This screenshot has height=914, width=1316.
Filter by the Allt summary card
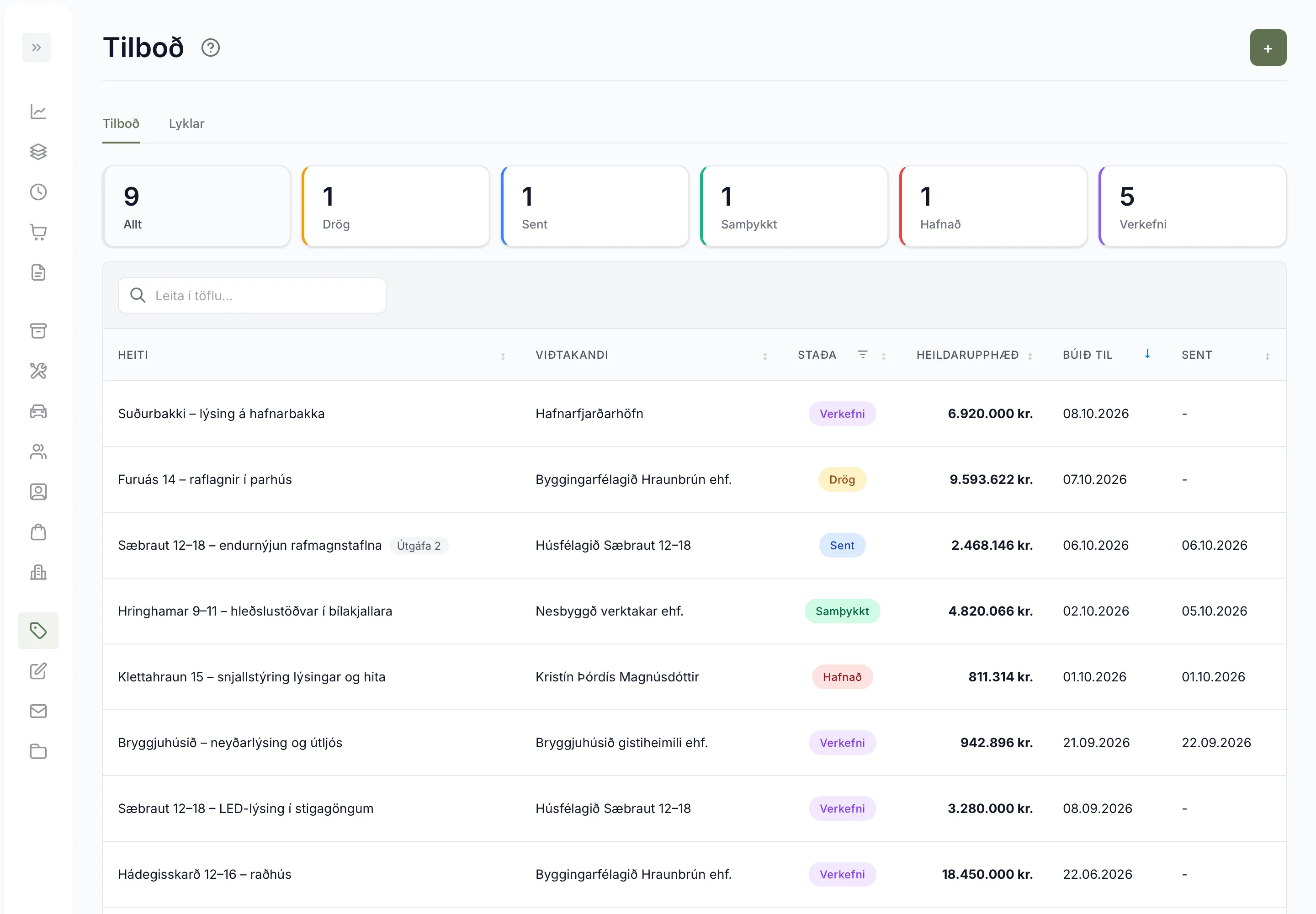(196, 206)
